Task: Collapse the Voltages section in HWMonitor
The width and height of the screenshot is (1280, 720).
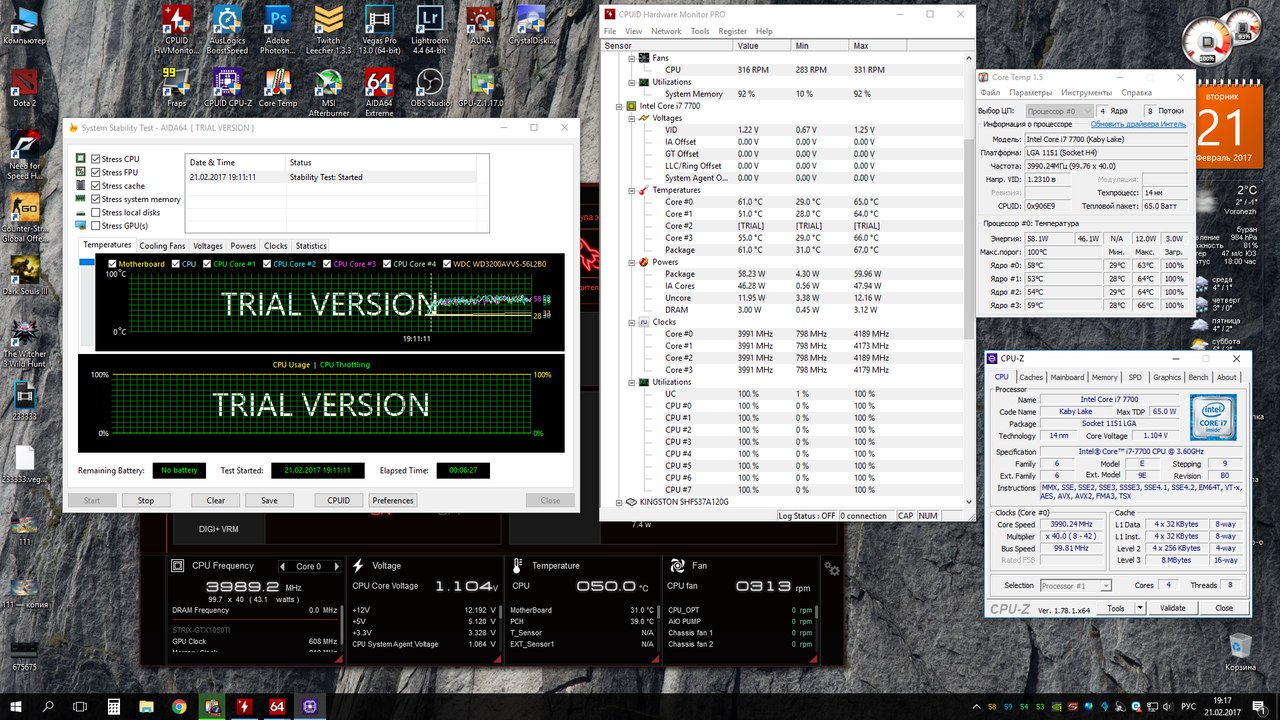Action: click(631, 118)
